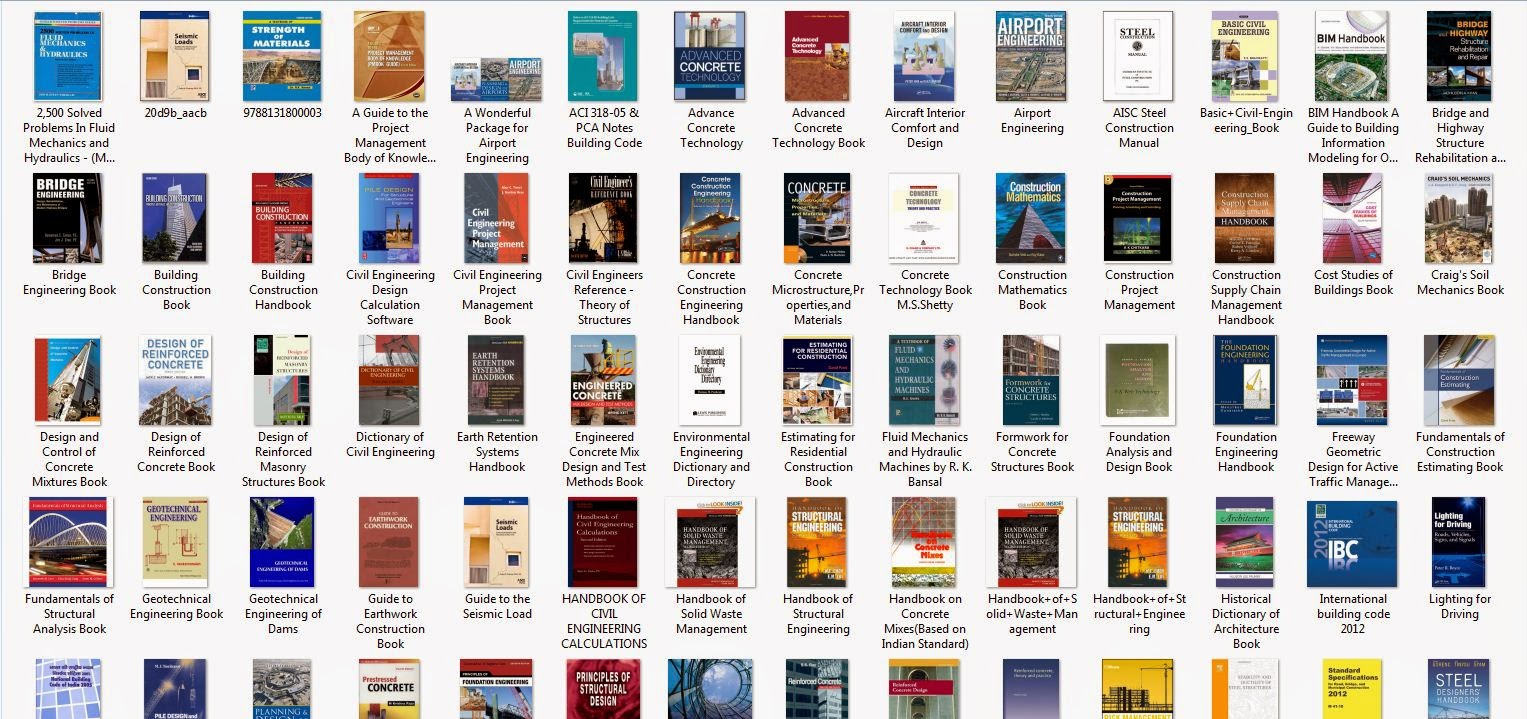Select the label Design and Control of Concrete Mixtures Book

pos(69,459)
